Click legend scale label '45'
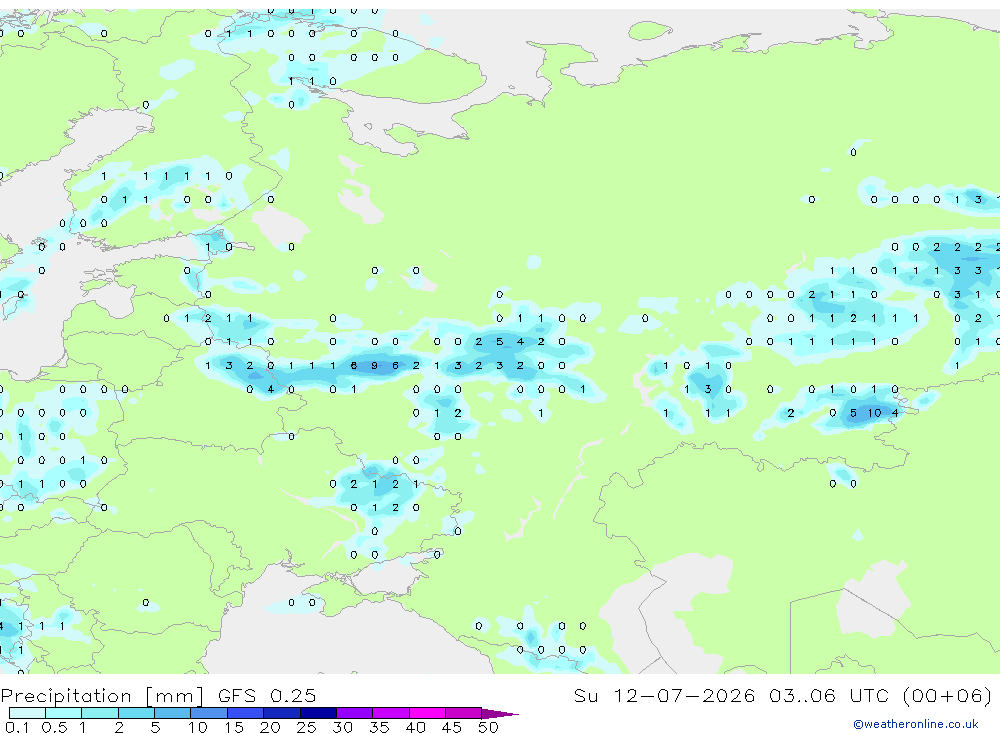1000x733 pixels. [x=452, y=727]
